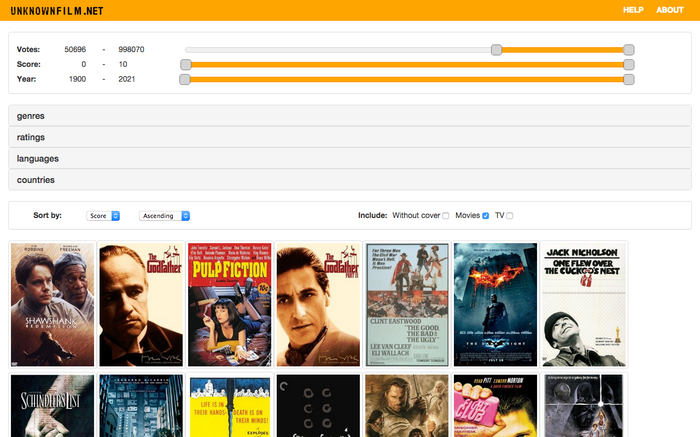Click the 'Votes:' label

(x=28, y=50)
